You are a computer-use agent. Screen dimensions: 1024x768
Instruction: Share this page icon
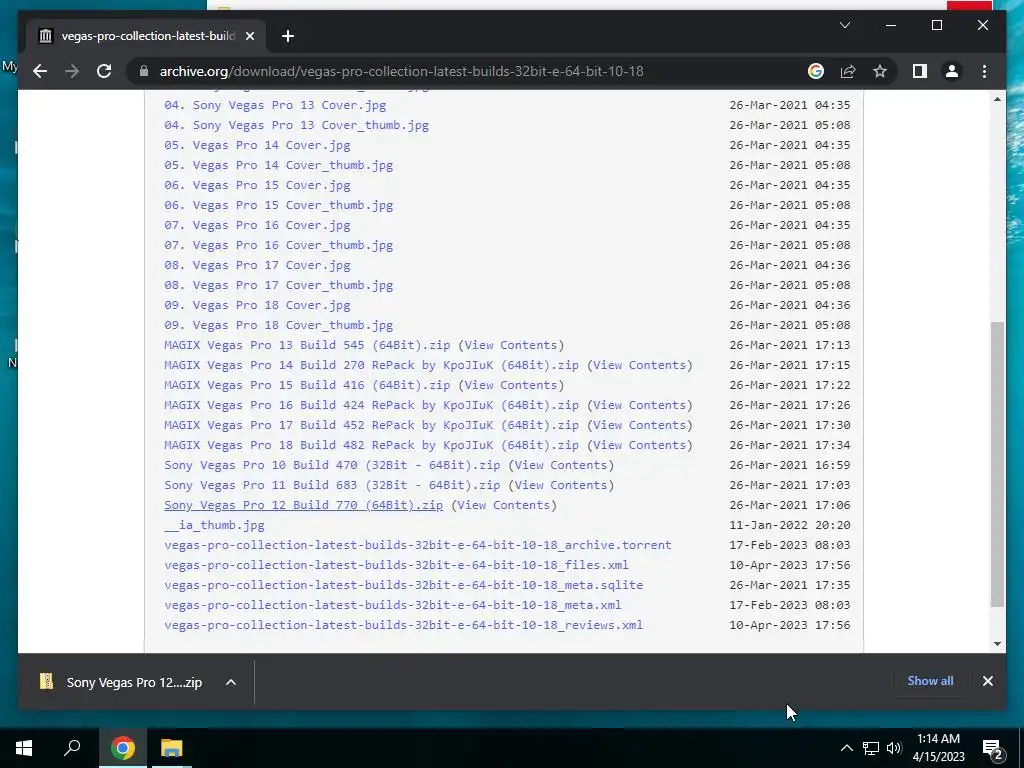point(848,71)
